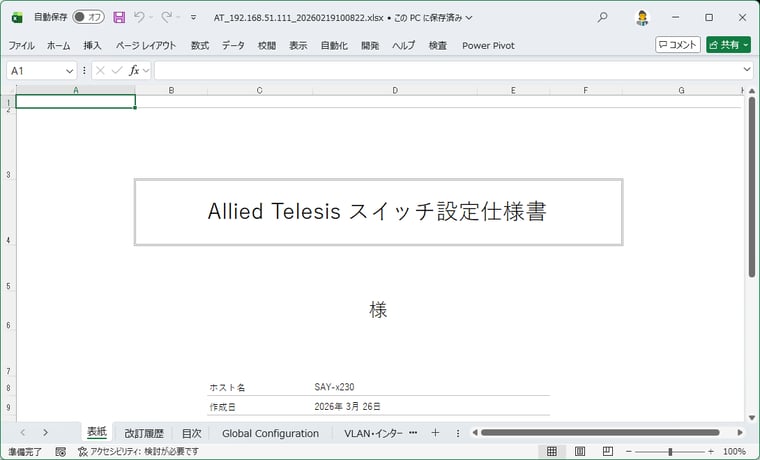Open the Undo history dropdown arrow

click(151, 17)
